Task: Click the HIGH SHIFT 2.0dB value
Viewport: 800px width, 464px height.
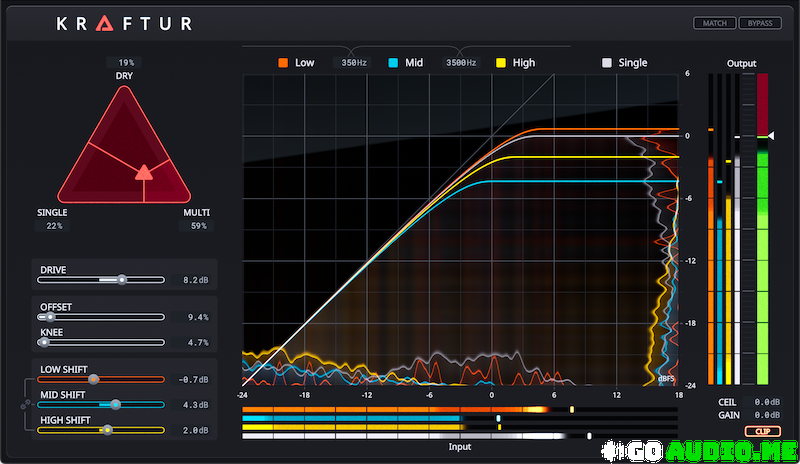Action: (x=195, y=430)
